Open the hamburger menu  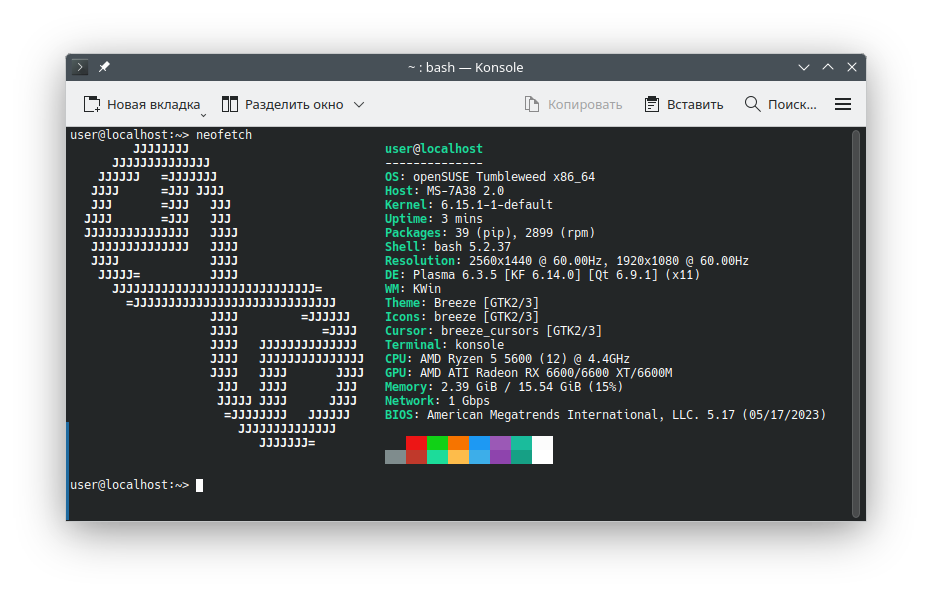point(843,105)
